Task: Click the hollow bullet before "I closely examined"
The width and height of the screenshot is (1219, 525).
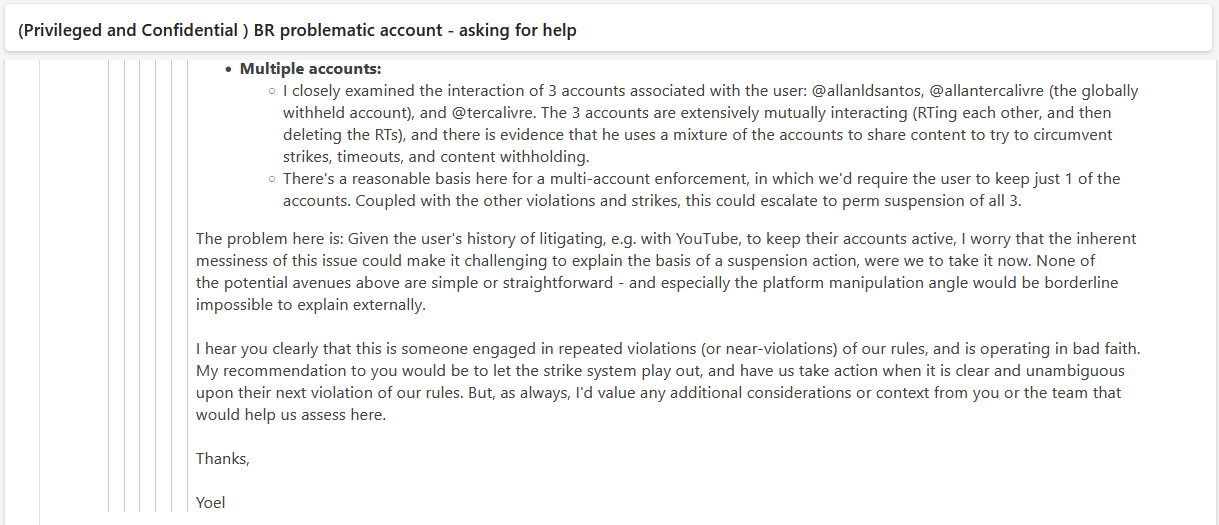Action: (x=273, y=91)
